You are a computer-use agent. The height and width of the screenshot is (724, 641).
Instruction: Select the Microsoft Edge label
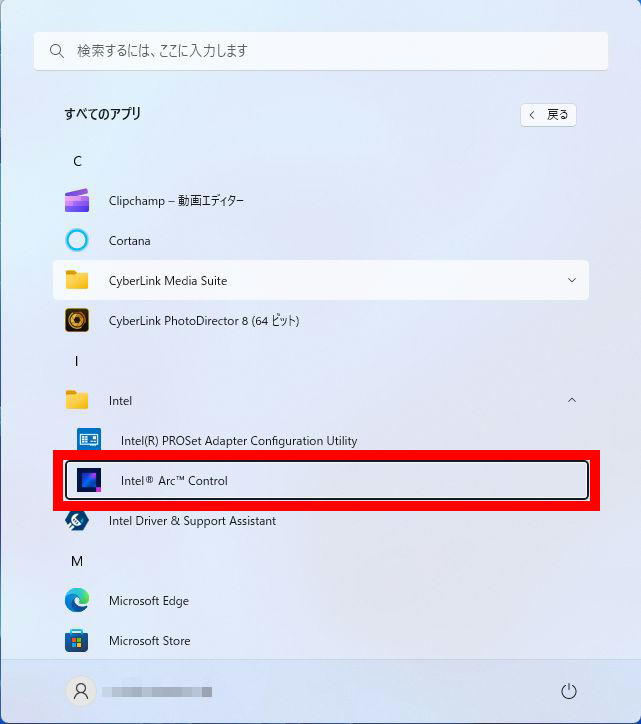(149, 601)
